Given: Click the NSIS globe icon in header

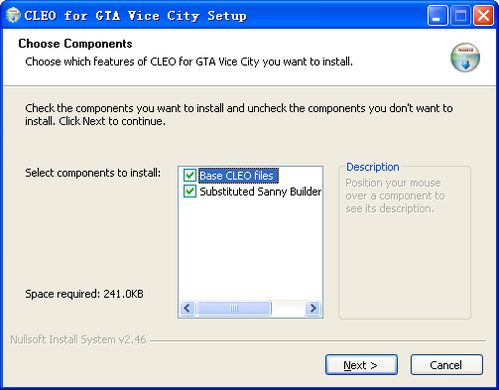Looking at the screenshot, I should (x=465, y=57).
